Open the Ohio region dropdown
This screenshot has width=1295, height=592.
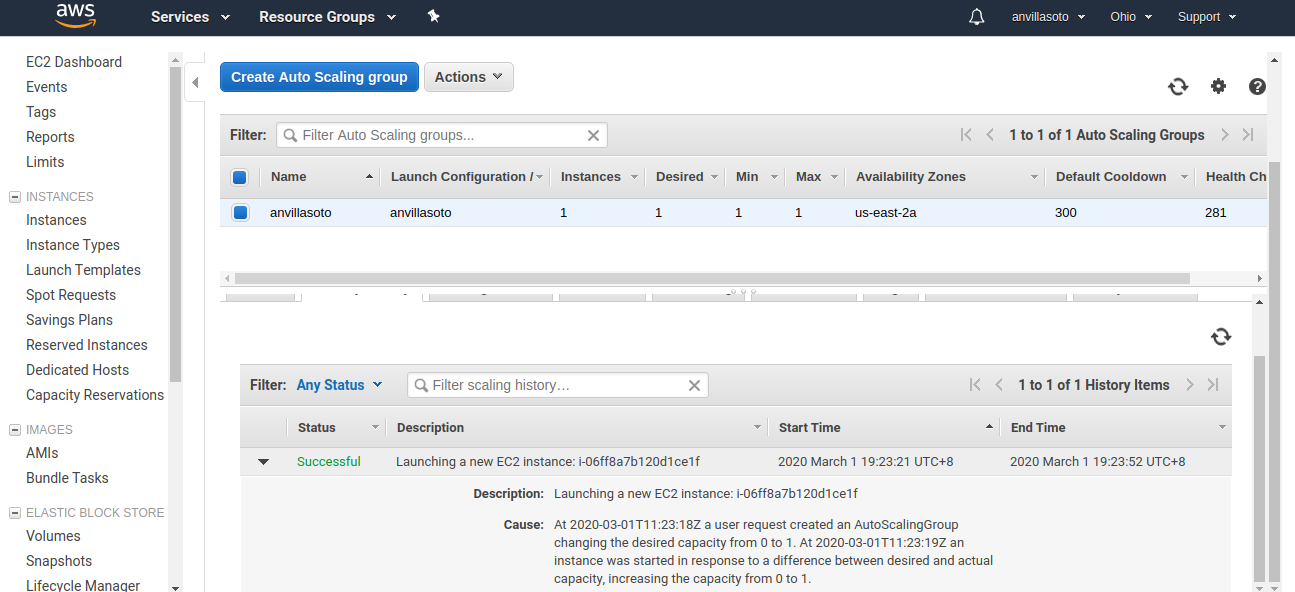(x=1131, y=17)
